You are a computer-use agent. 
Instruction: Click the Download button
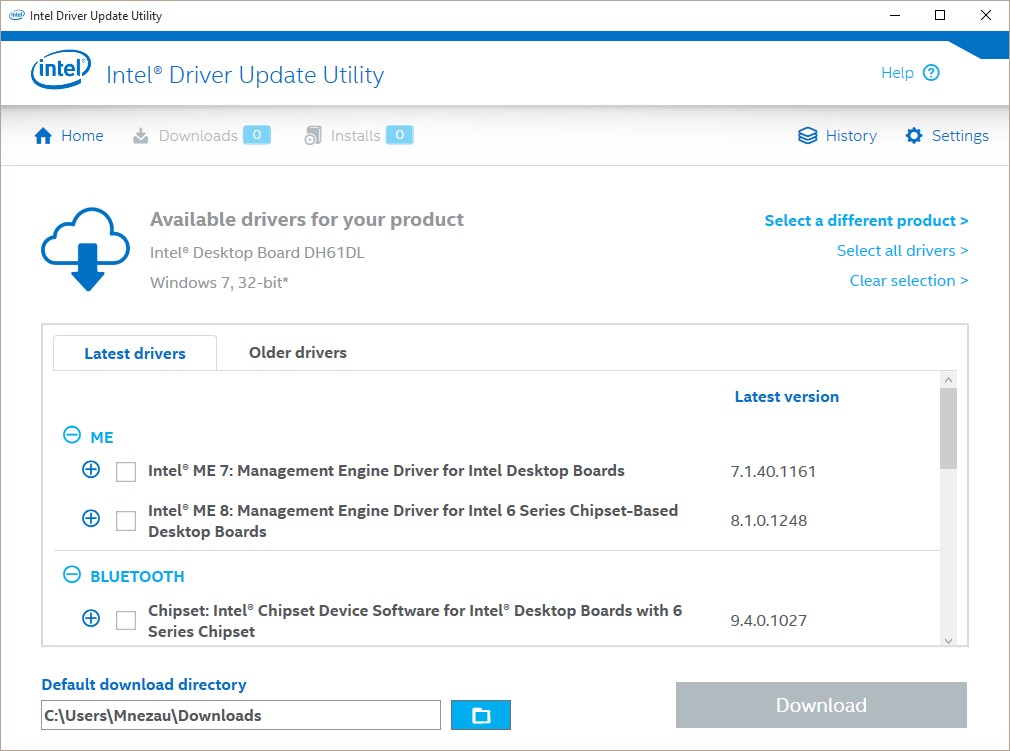coord(821,705)
